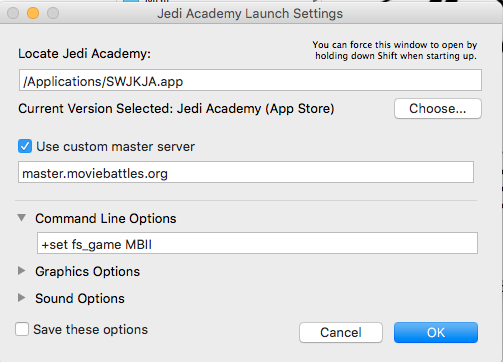Open the Choose... file picker

(x=438, y=108)
